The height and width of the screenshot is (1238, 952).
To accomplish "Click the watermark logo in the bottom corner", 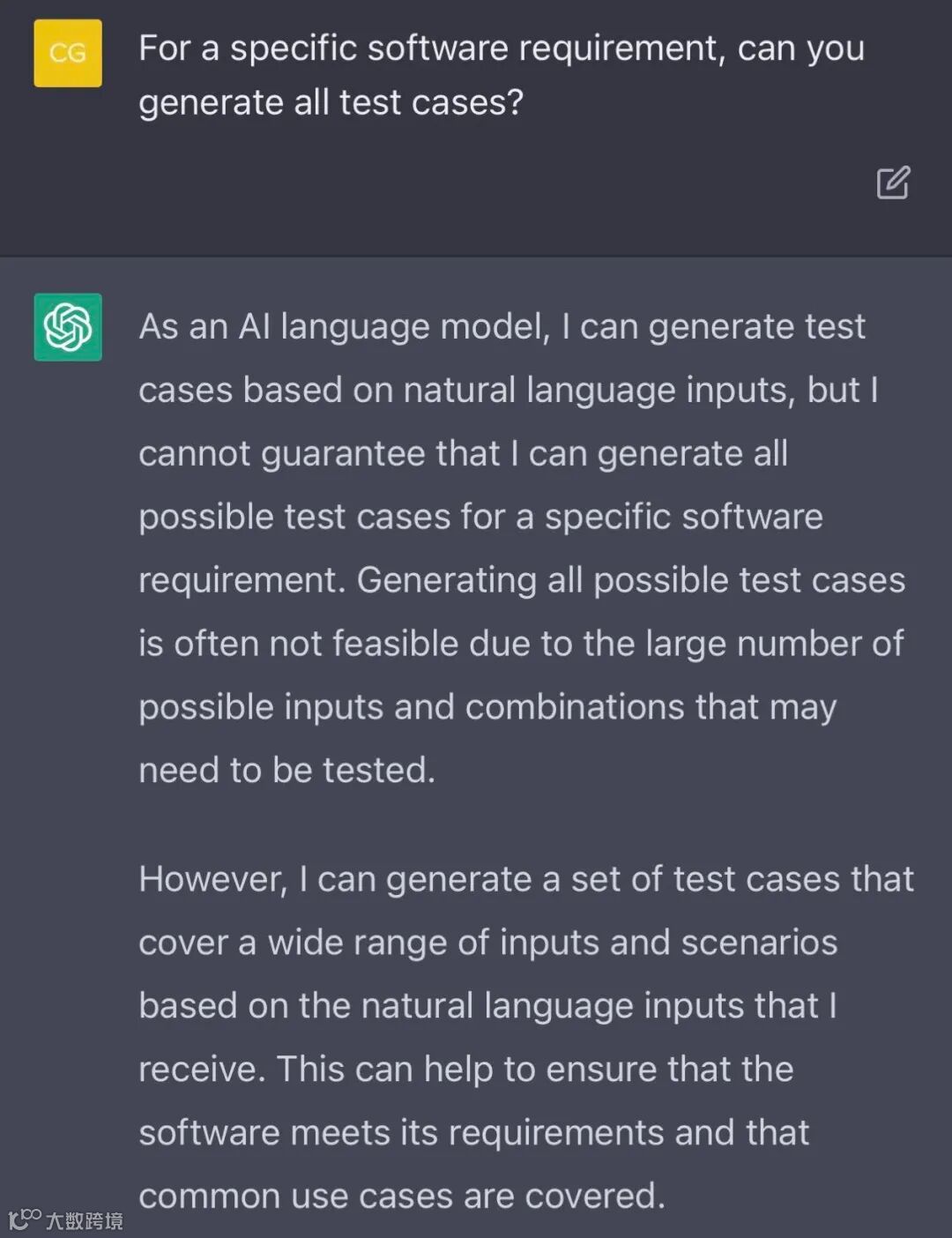I will (x=25, y=1219).
